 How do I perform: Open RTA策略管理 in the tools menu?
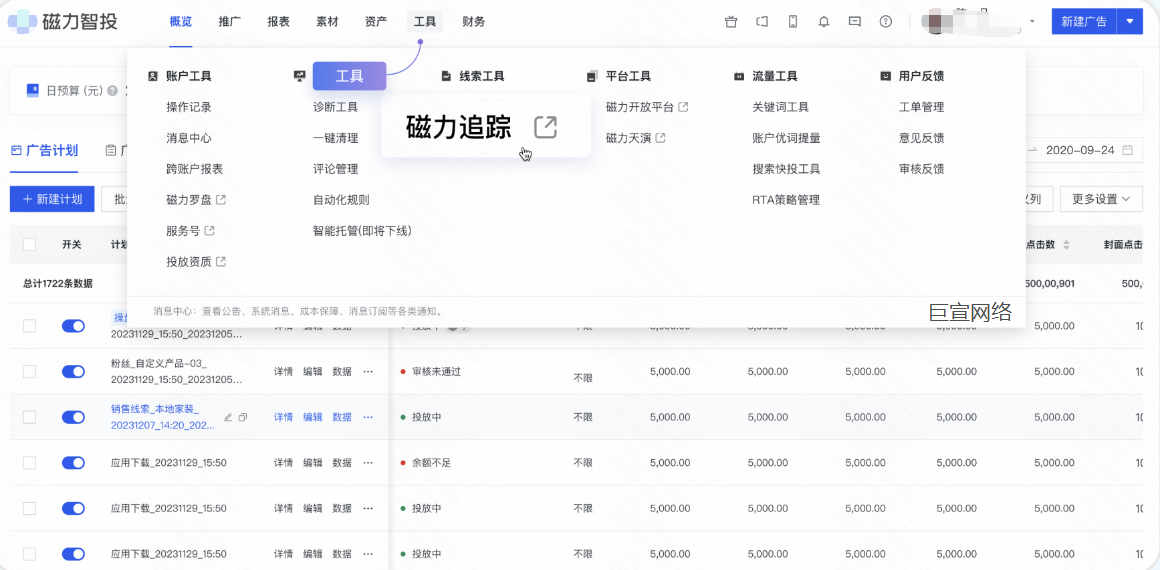tap(786, 200)
